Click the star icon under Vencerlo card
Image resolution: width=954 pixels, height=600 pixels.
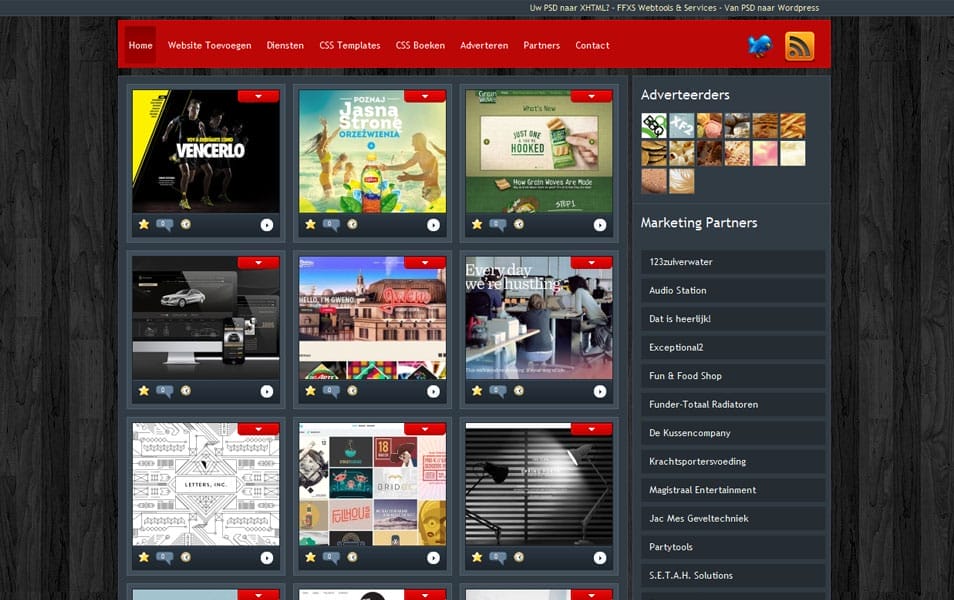(x=144, y=225)
